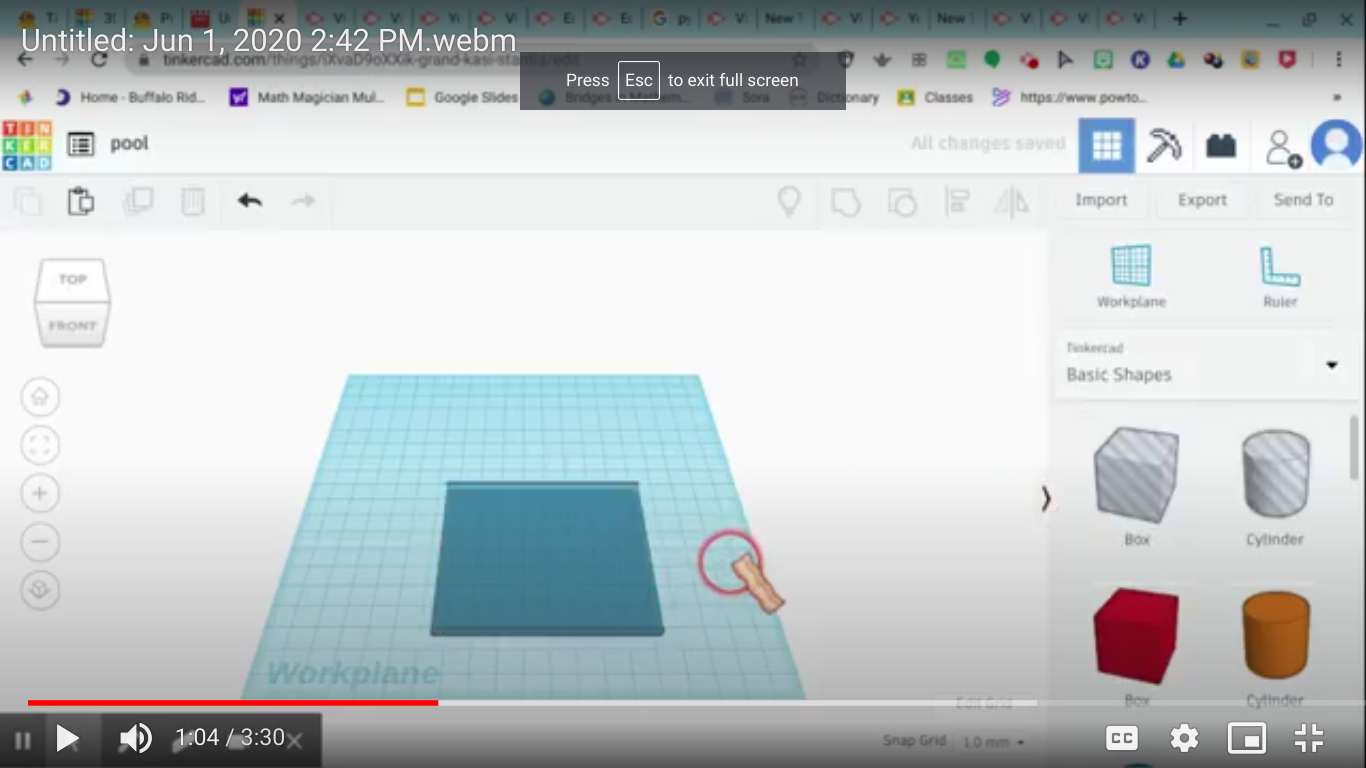Click the Fit all in view button
This screenshot has height=768, width=1366.
(x=40, y=445)
